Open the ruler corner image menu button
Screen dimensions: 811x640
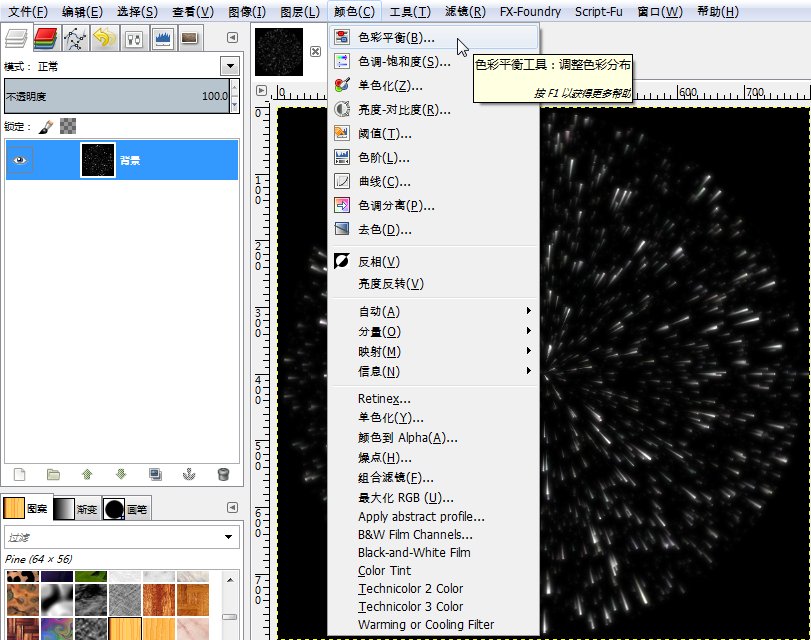261,91
